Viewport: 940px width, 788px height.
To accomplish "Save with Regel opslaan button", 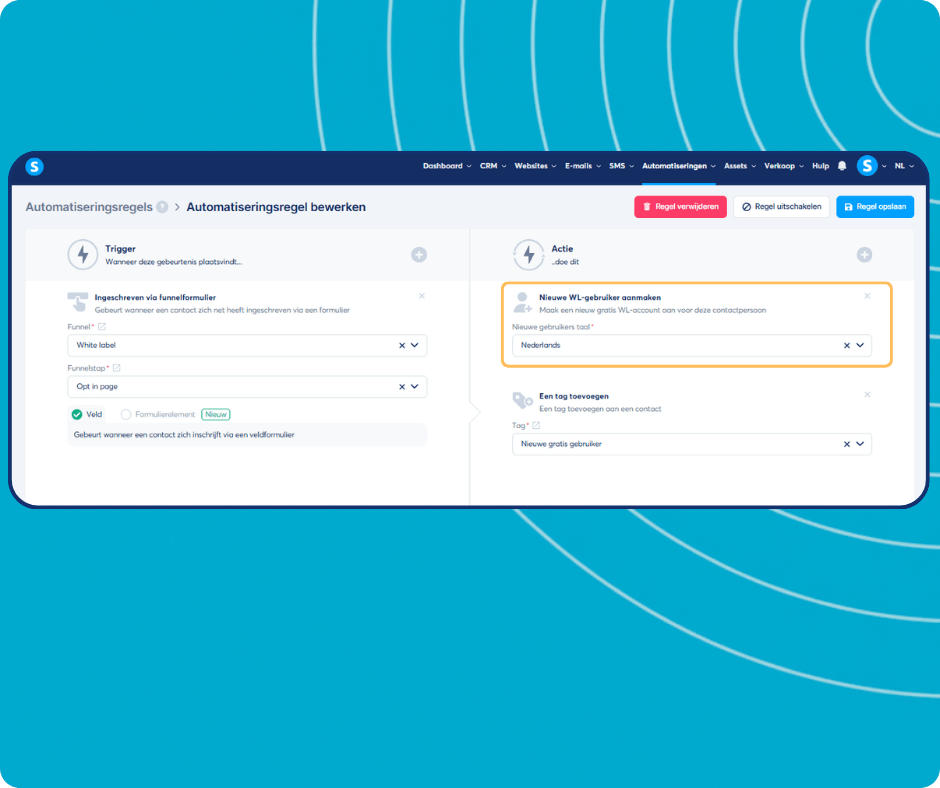I will click(x=875, y=207).
